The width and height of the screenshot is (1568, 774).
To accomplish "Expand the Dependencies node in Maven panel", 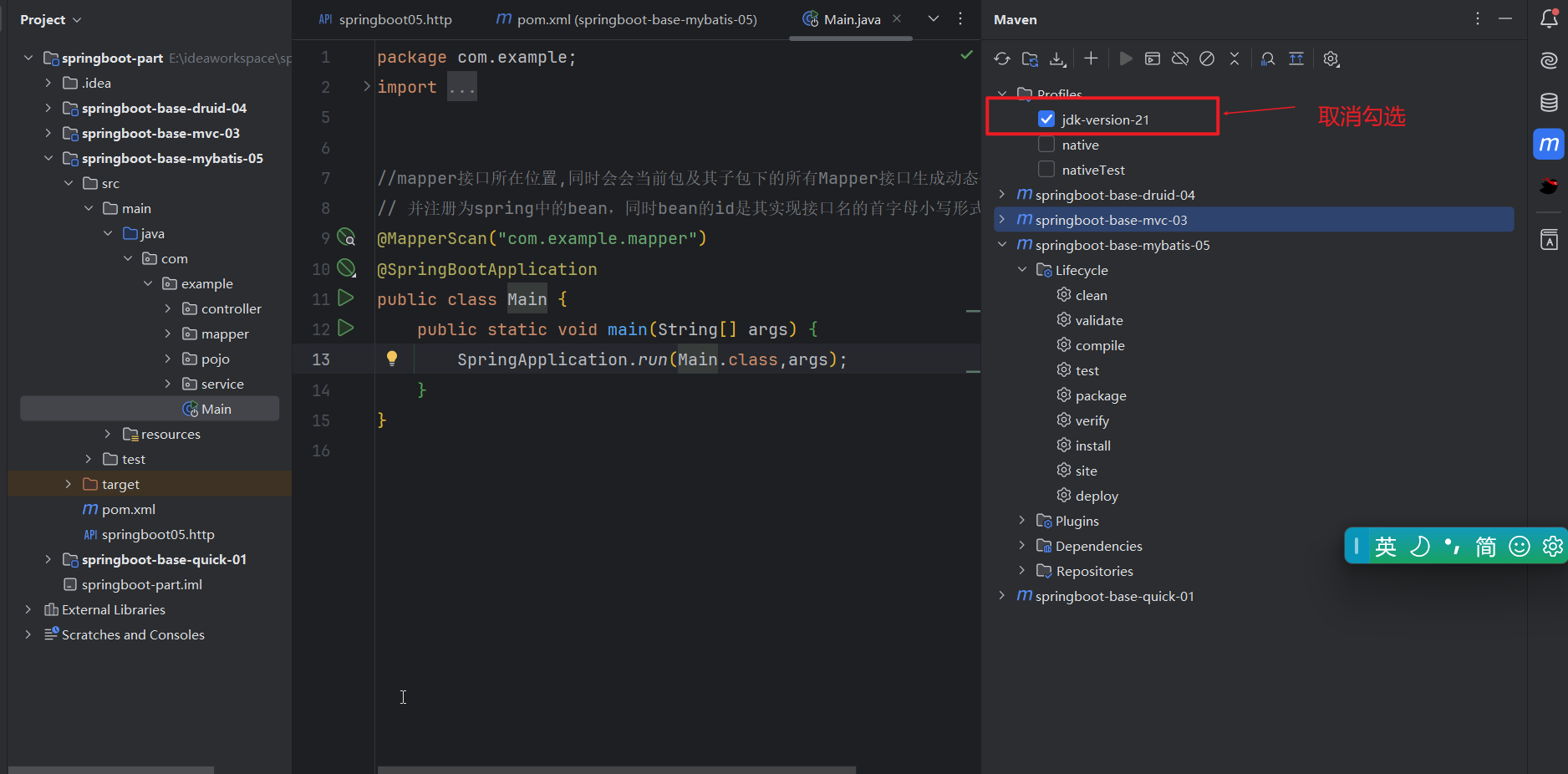I will tap(1021, 545).
